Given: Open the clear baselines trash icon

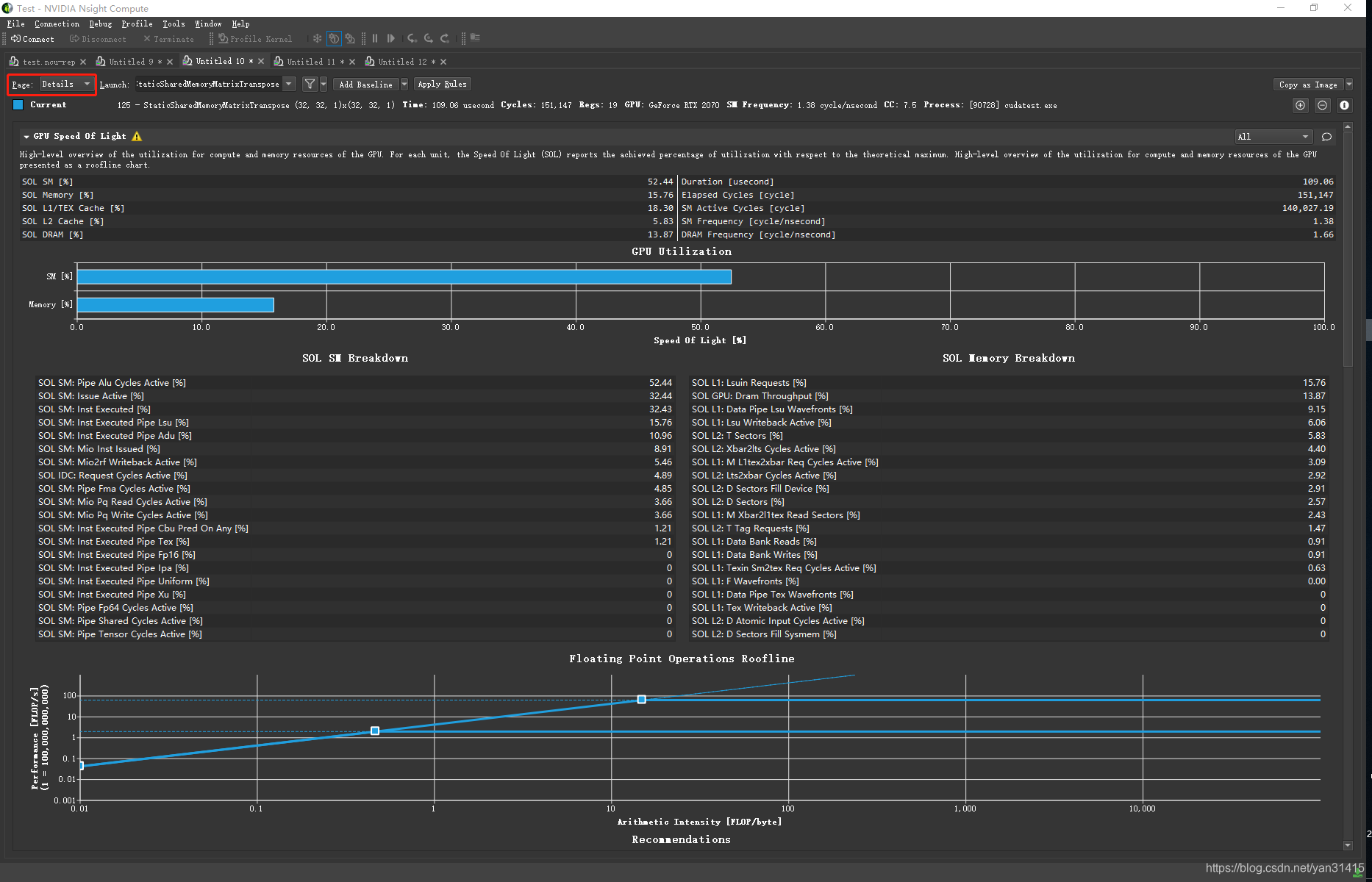Looking at the screenshot, I should point(475,38).
